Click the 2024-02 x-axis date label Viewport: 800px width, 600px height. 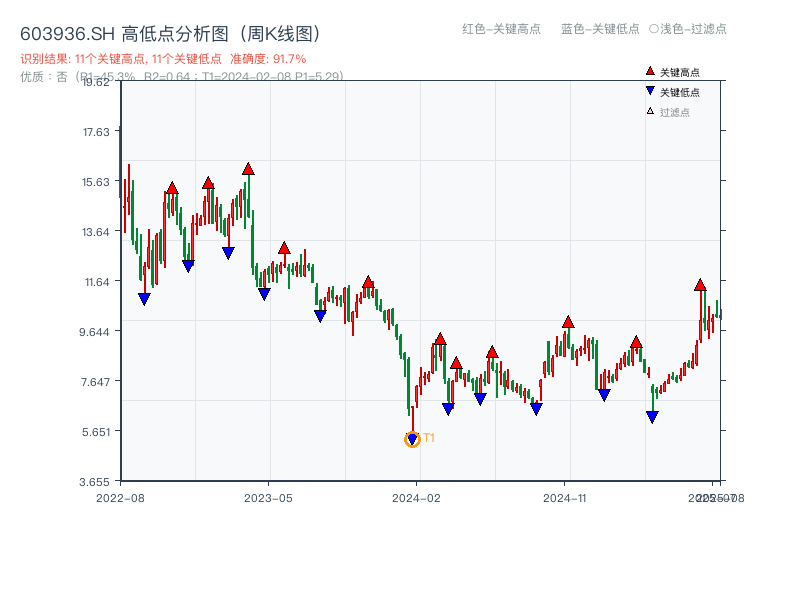point(417,497)
